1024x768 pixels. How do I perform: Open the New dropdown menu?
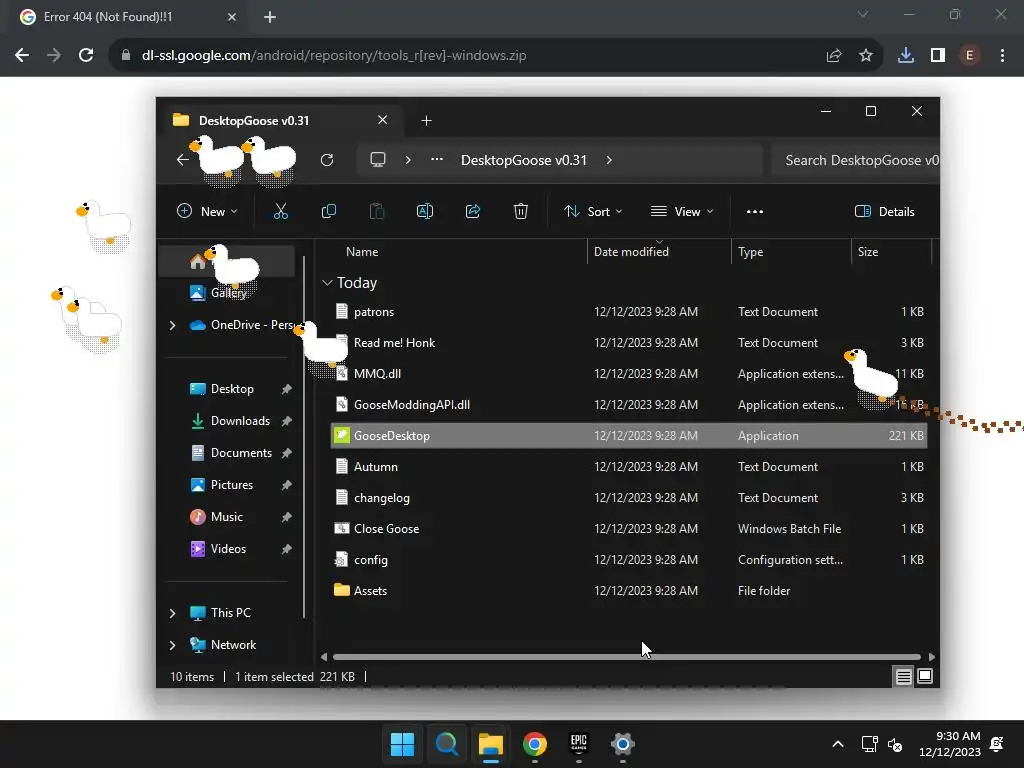tap(207, 212)
